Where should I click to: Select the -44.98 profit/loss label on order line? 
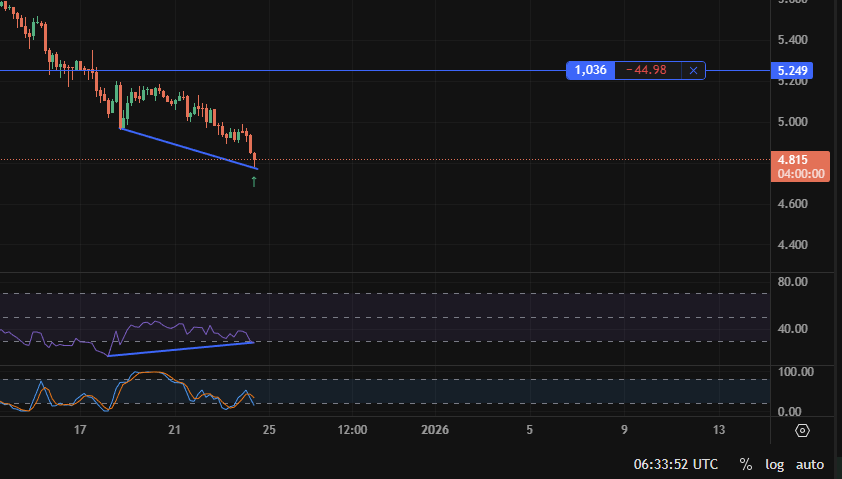(x=647, y=70)
